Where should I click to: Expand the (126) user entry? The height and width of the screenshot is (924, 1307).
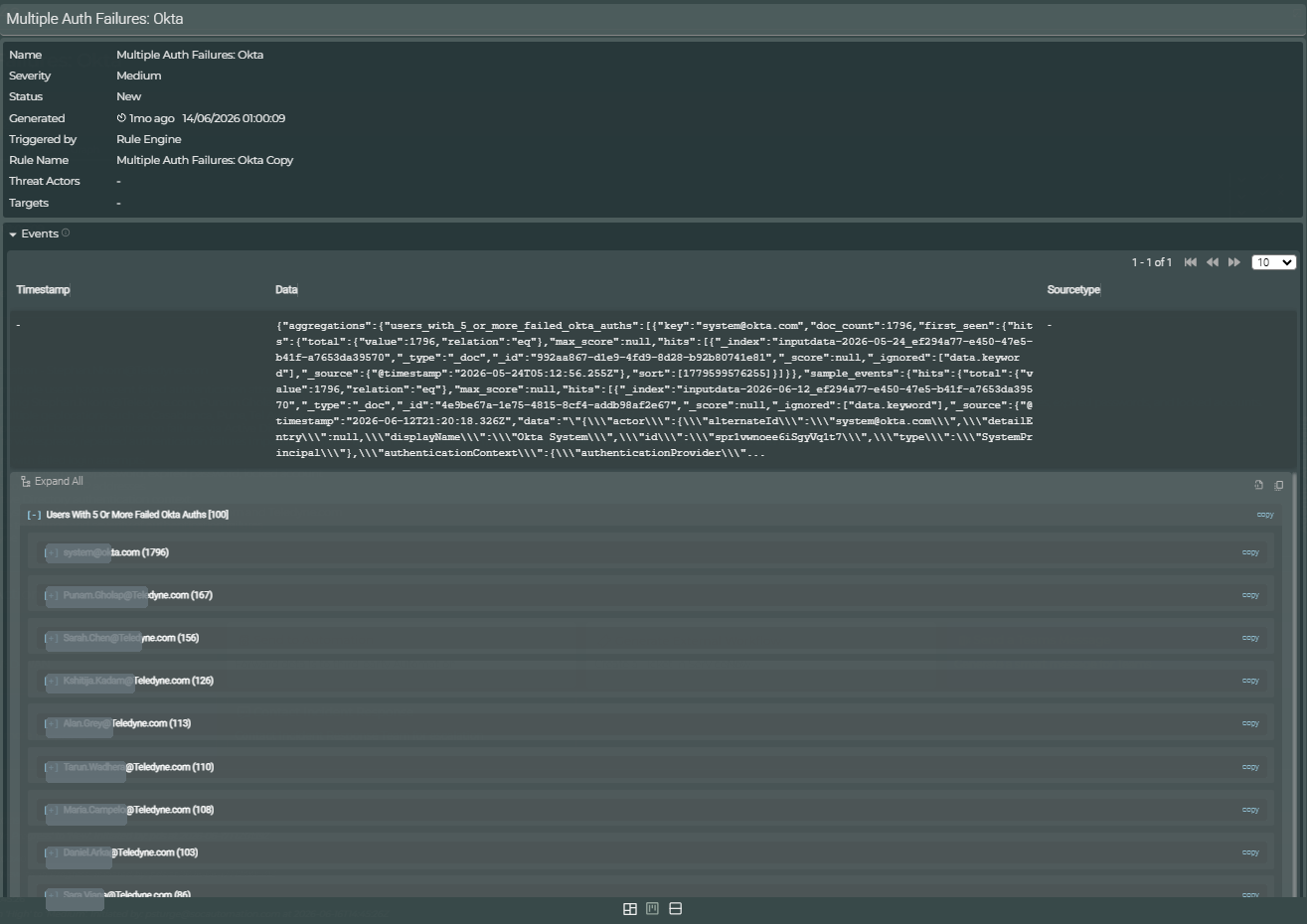pyautogui.click(x=52, y=681)
